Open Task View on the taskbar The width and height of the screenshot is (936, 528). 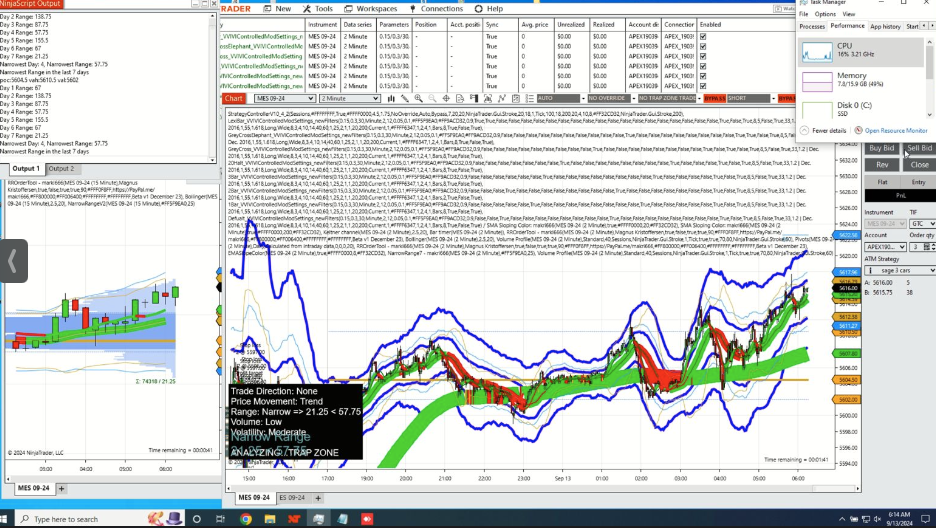[x=220, y=519]
